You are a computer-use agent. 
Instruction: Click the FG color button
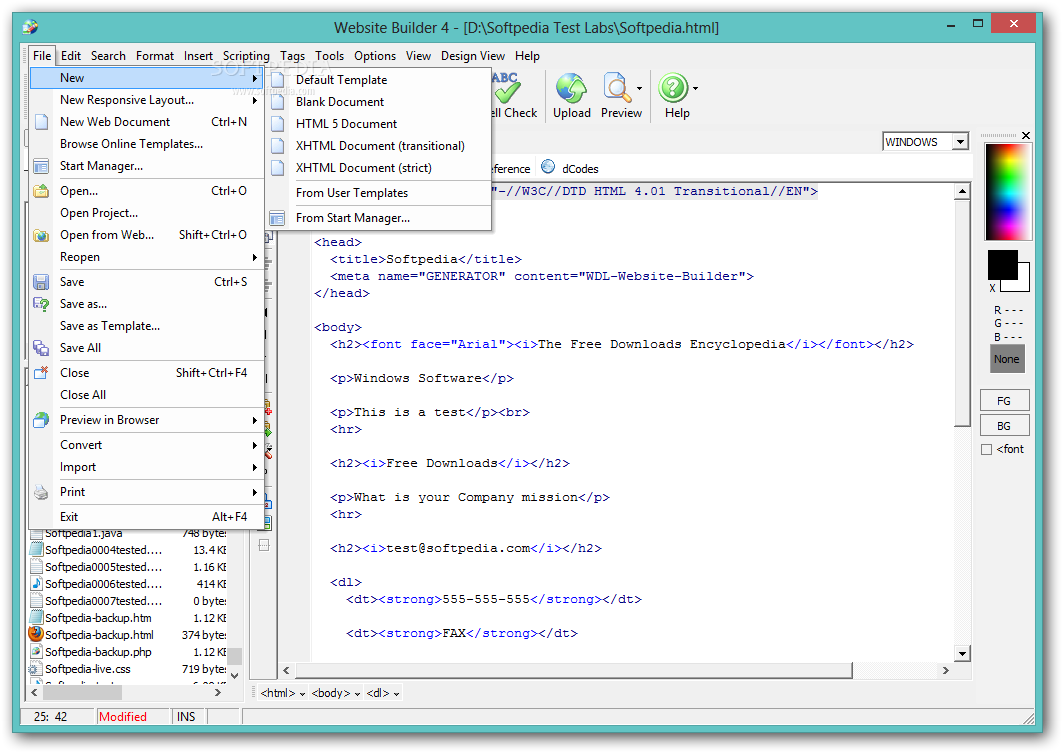tap(1005, 401)
